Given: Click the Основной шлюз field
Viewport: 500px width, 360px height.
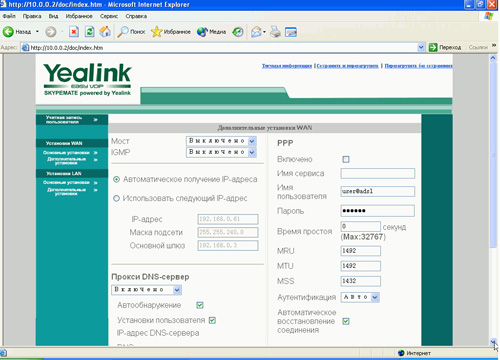Looking at the screenshot, I should [228, 246].
